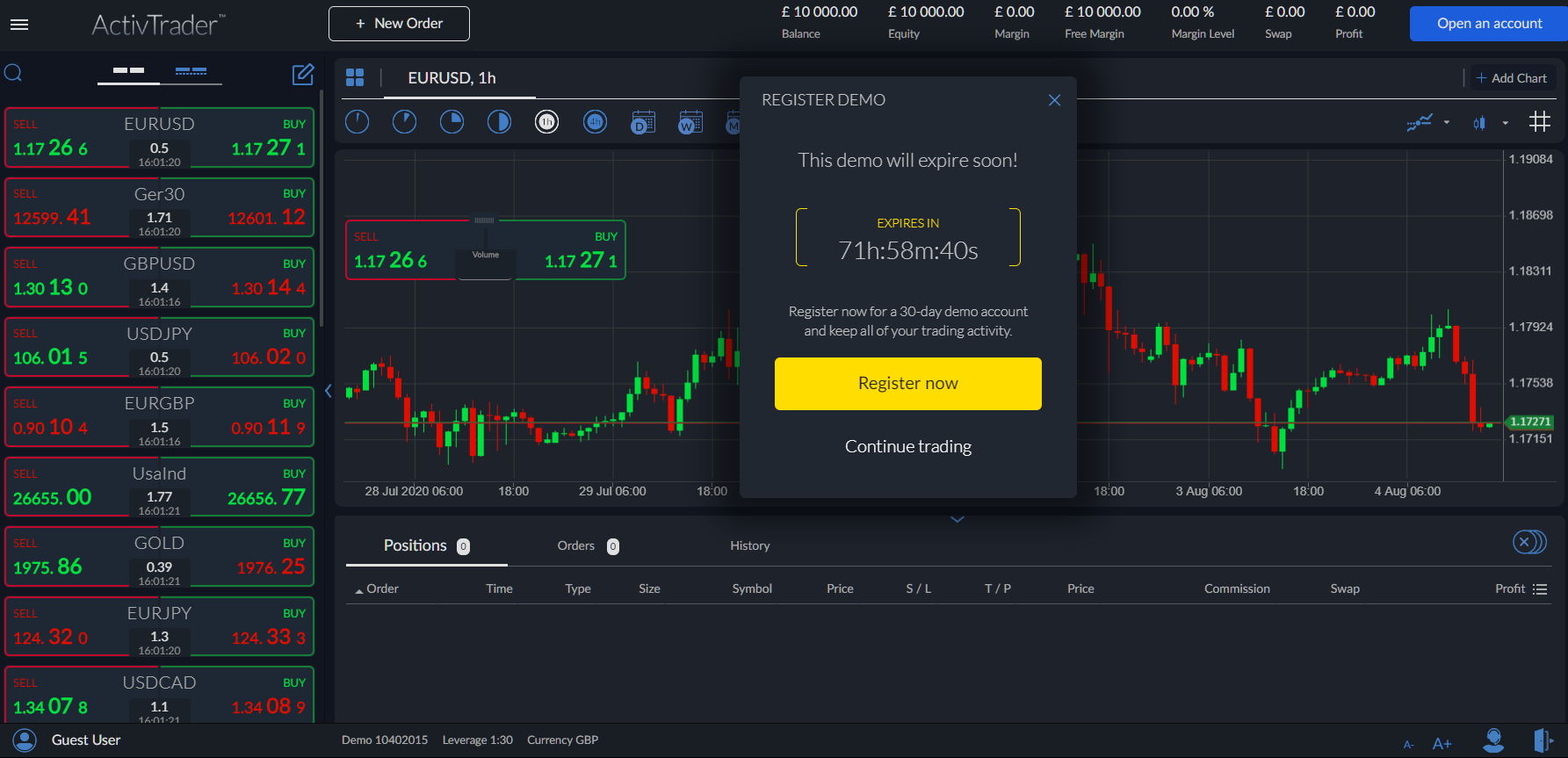Select the 30-minute half-filled clock icon

click(x=499, y=122)
